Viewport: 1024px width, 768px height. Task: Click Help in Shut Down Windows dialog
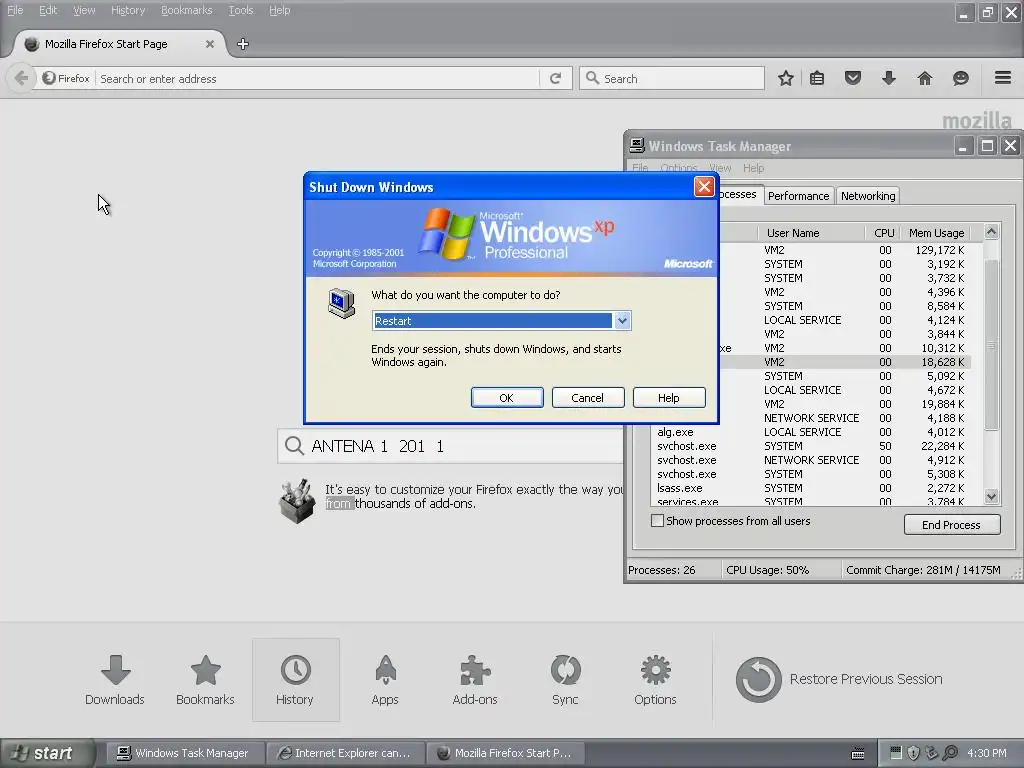tap(669, 398)
